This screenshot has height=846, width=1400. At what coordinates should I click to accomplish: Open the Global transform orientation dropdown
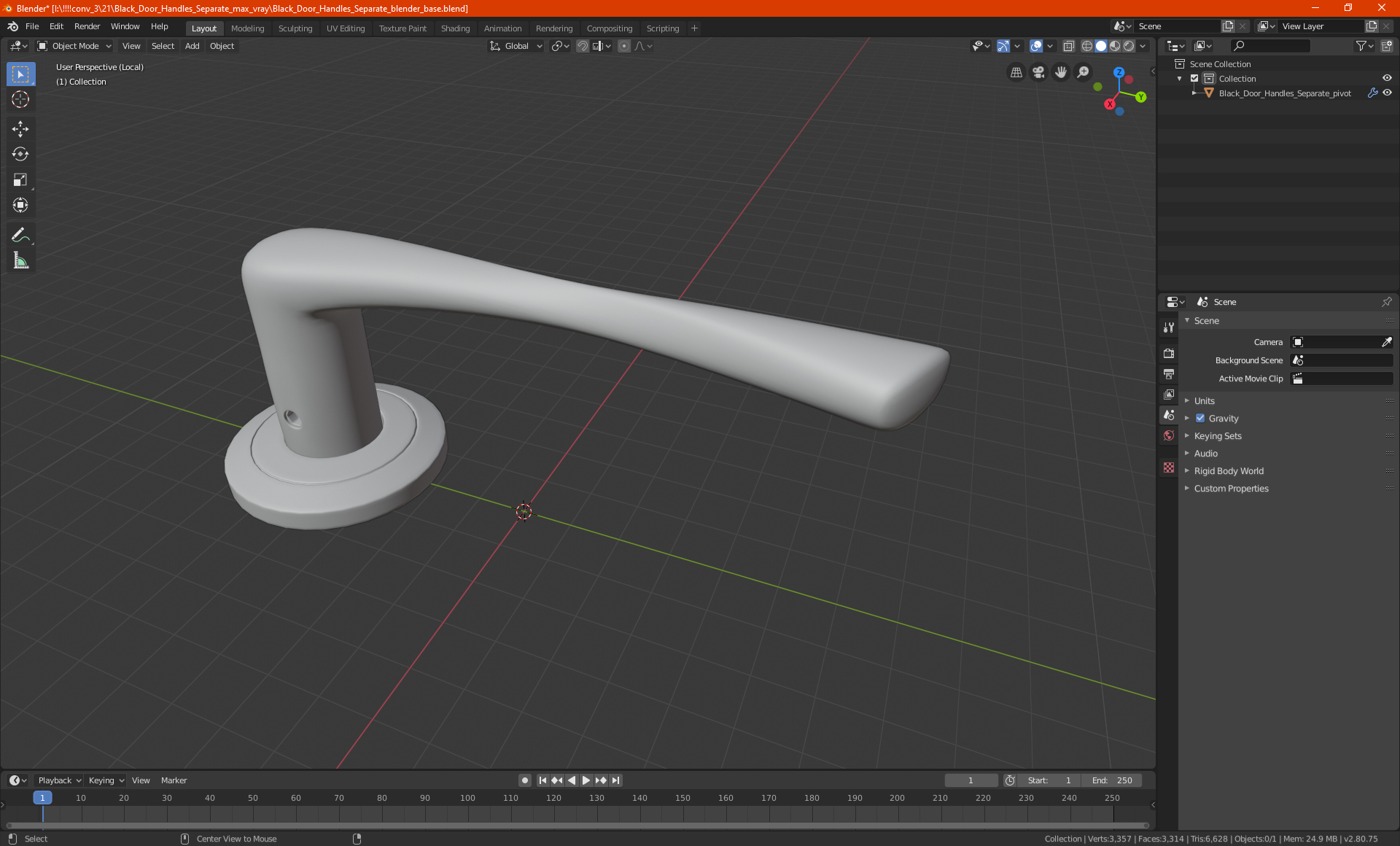tap(516, 46)
